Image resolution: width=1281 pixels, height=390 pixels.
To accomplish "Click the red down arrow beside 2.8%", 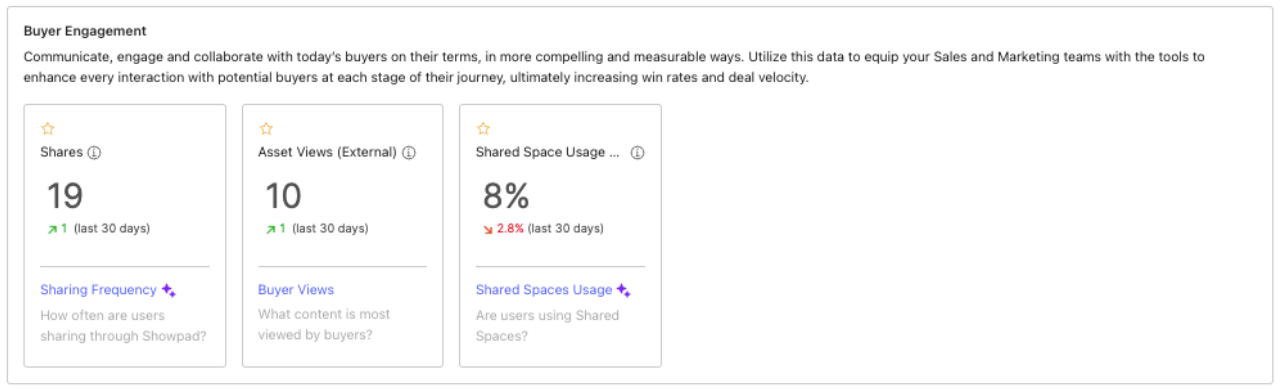I will [x=488, y=229].
